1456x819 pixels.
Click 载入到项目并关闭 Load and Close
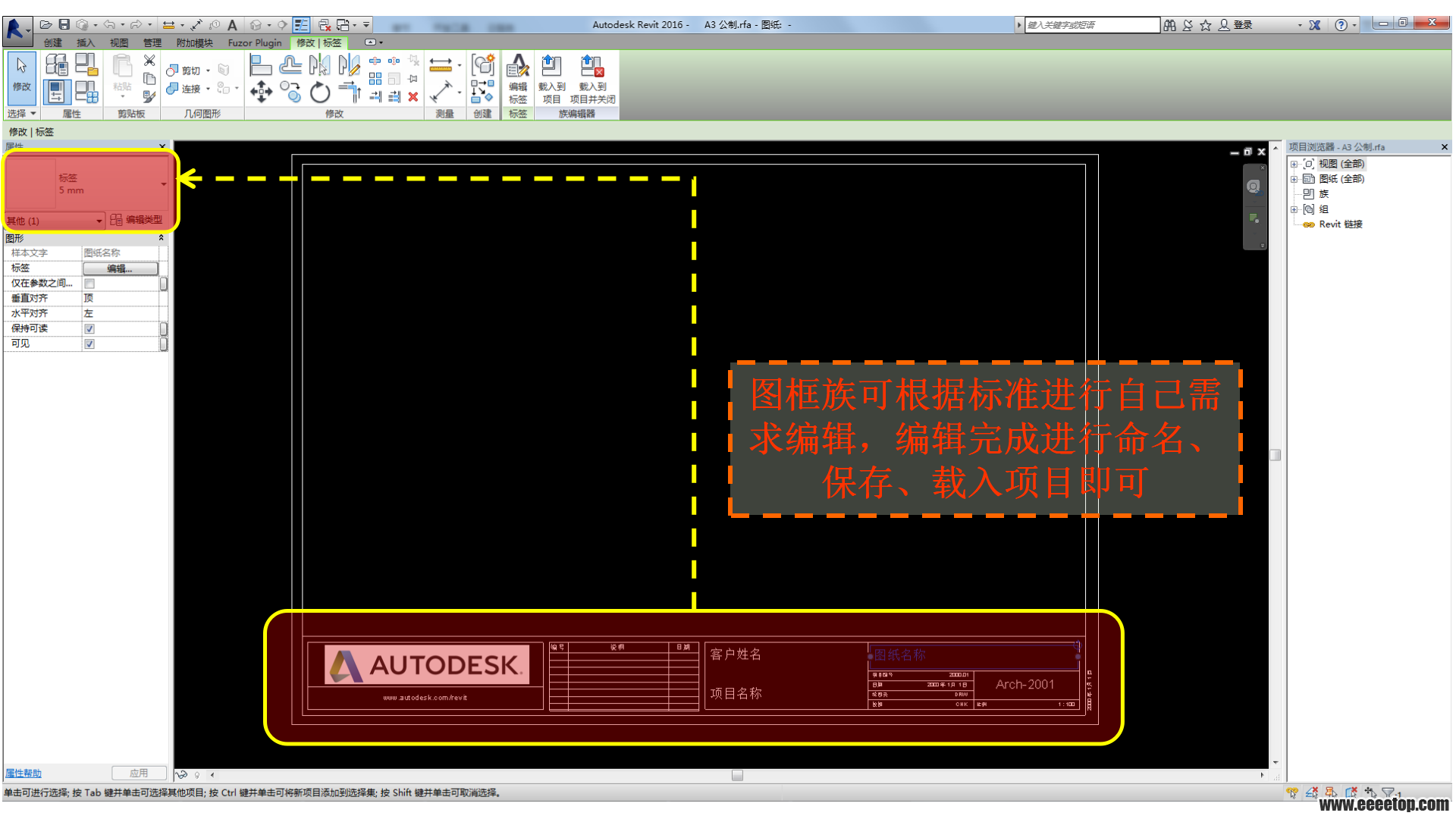[x=592, y=79]
